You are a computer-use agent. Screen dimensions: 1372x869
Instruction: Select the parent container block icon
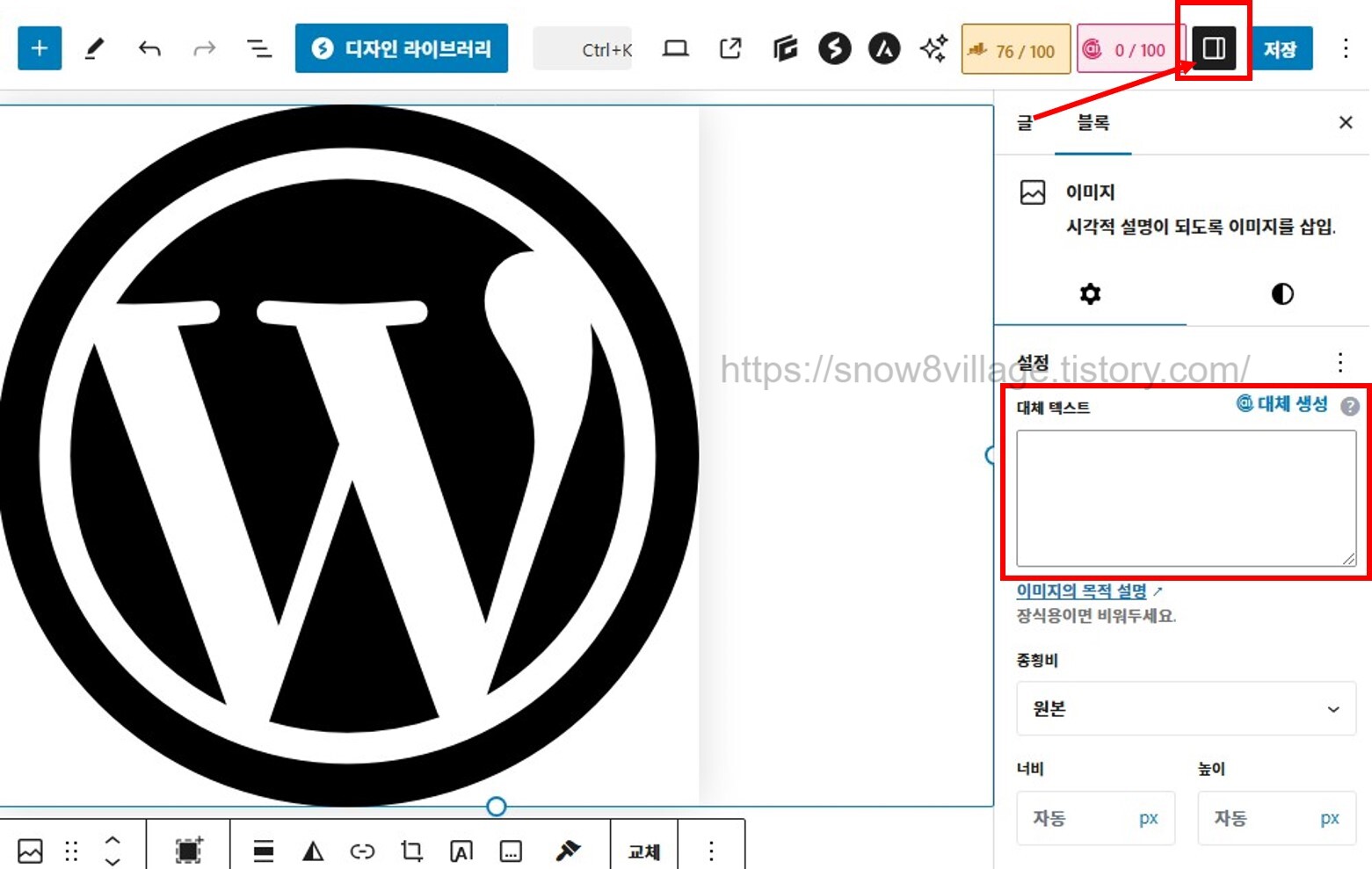pos(188,851)
